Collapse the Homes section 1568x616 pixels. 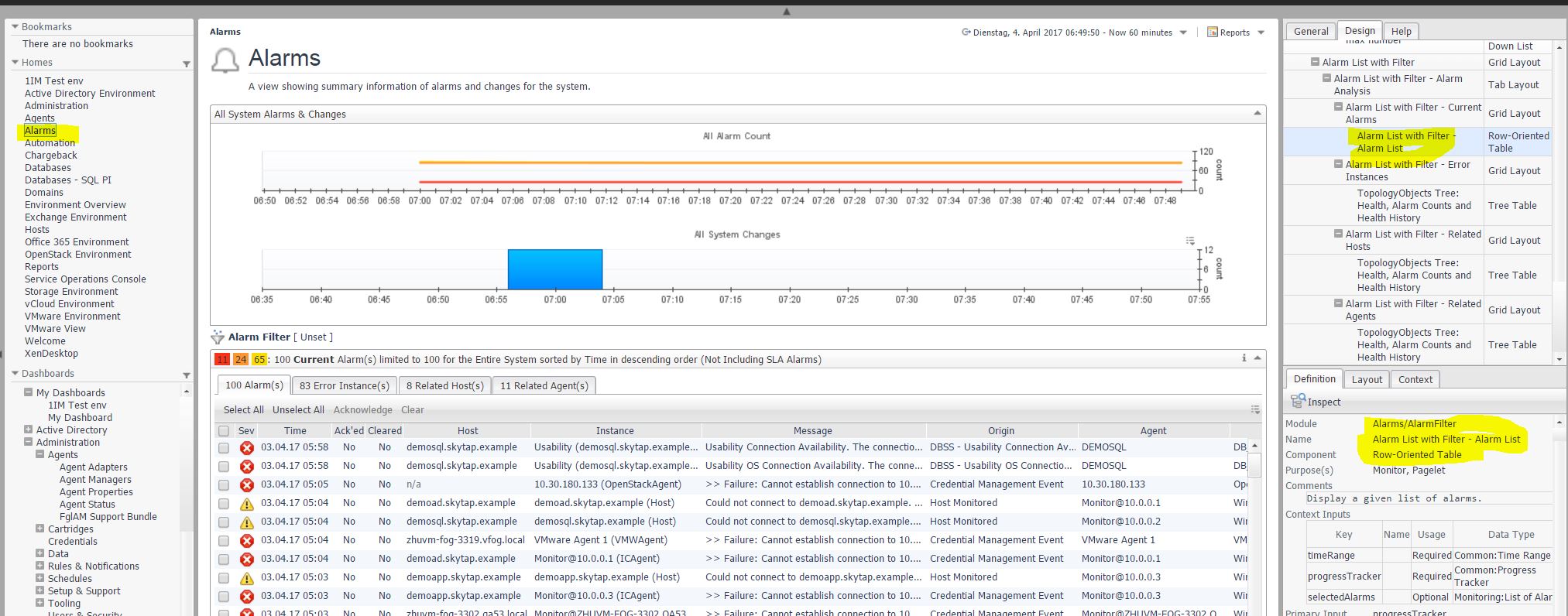15,62
